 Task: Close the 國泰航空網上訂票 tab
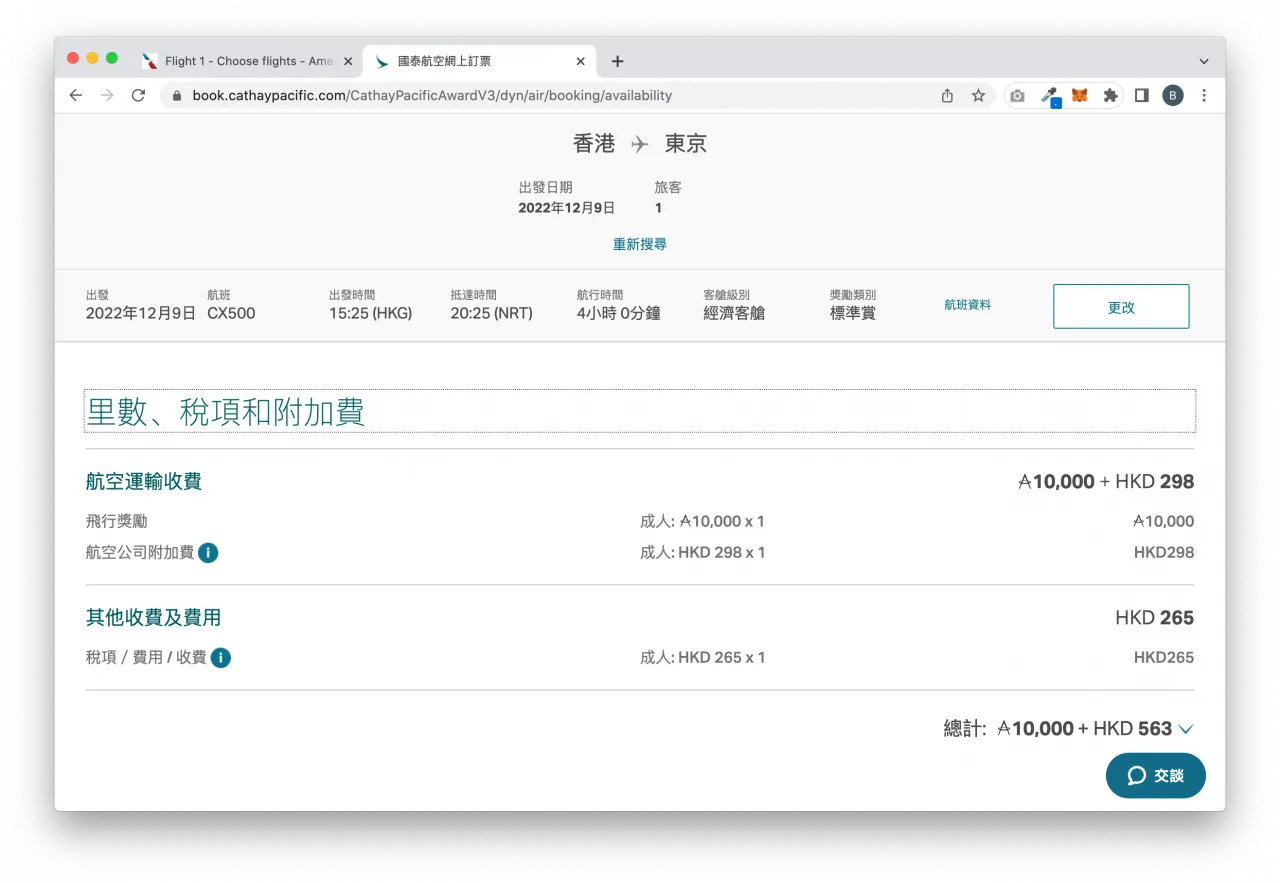[580, 61]
